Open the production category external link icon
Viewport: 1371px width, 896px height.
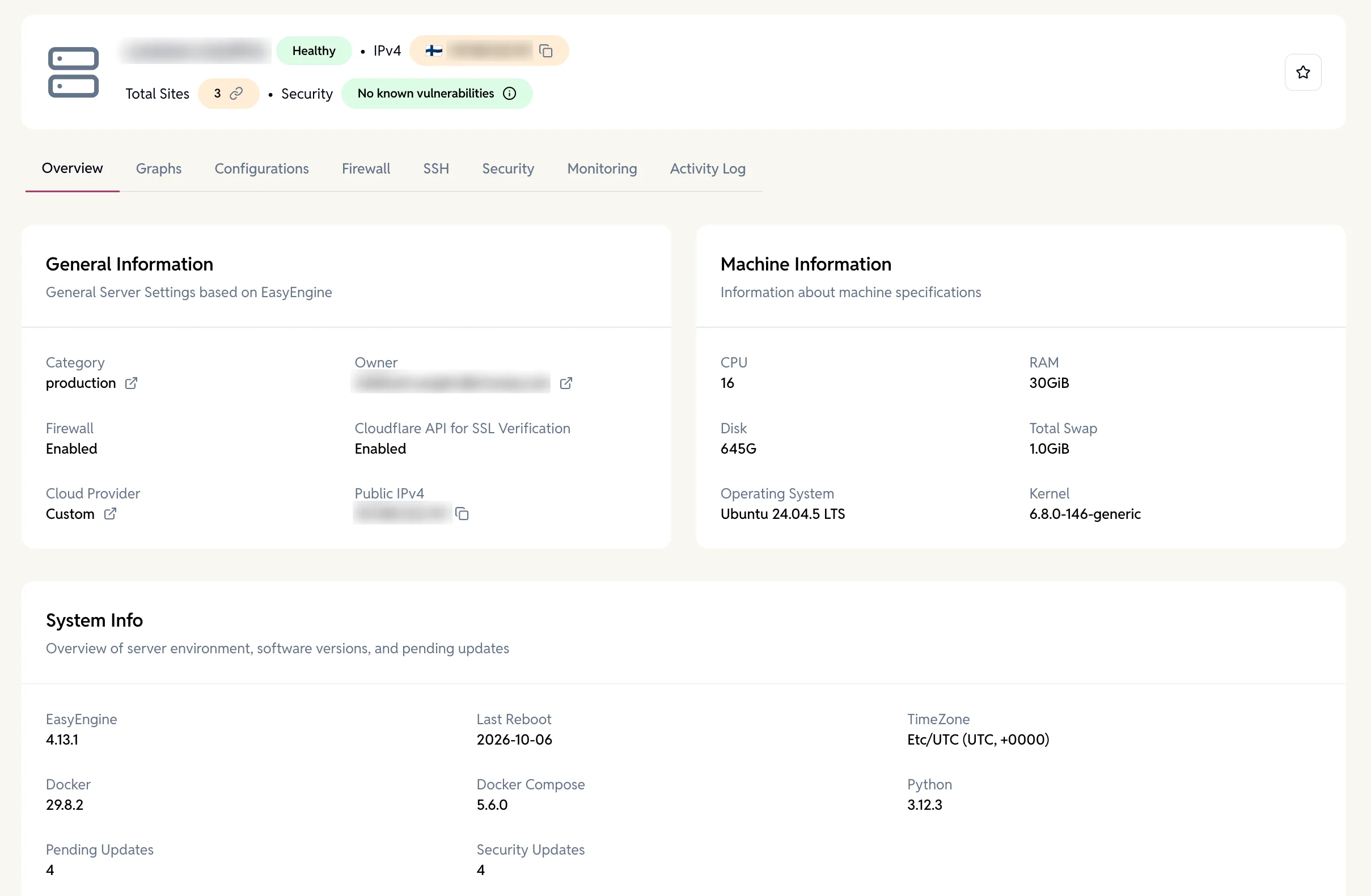[x=132, y=383]
